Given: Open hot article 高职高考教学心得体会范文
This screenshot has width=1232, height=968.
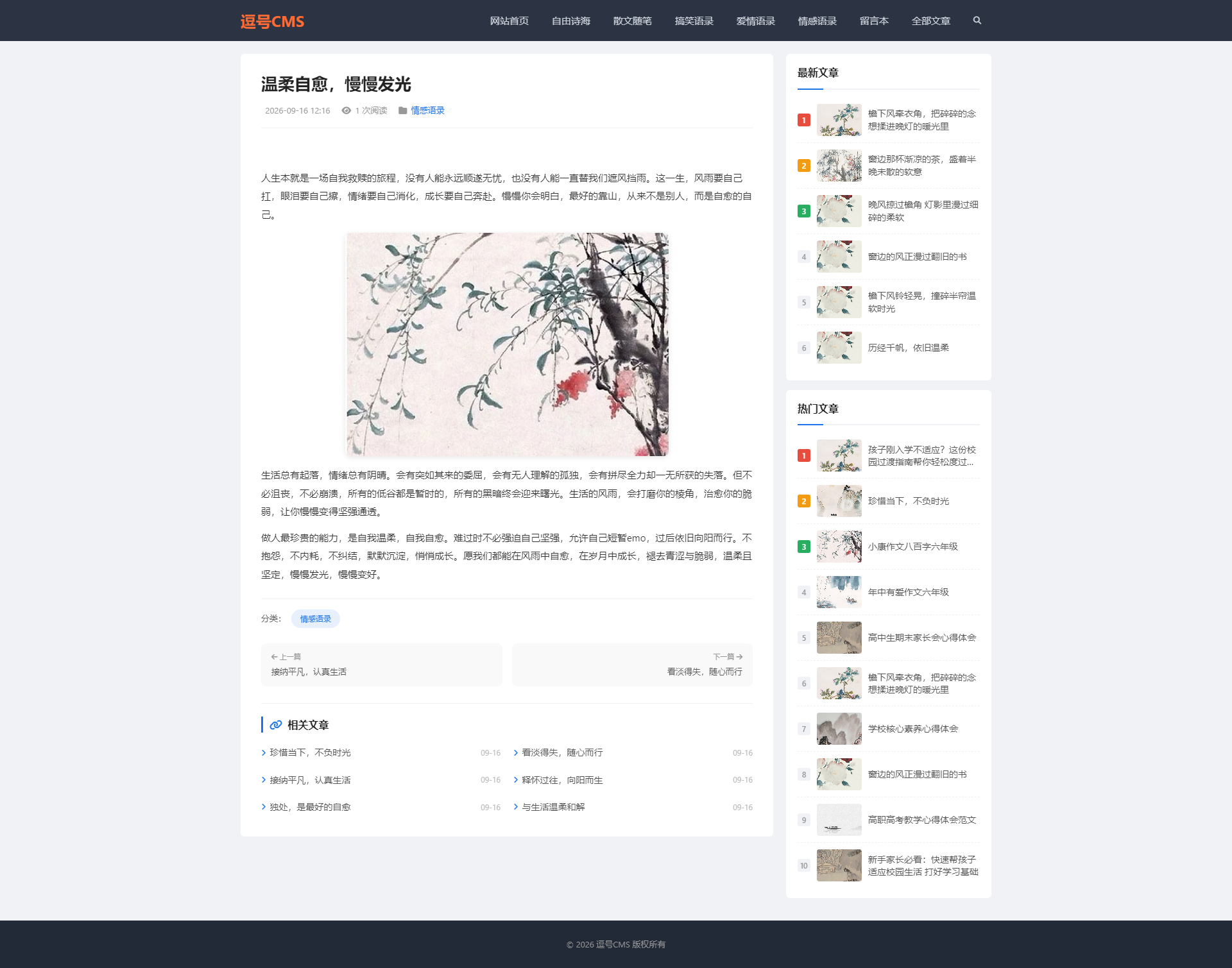Looking at the screenshot, I should click(x=922, y=820).
